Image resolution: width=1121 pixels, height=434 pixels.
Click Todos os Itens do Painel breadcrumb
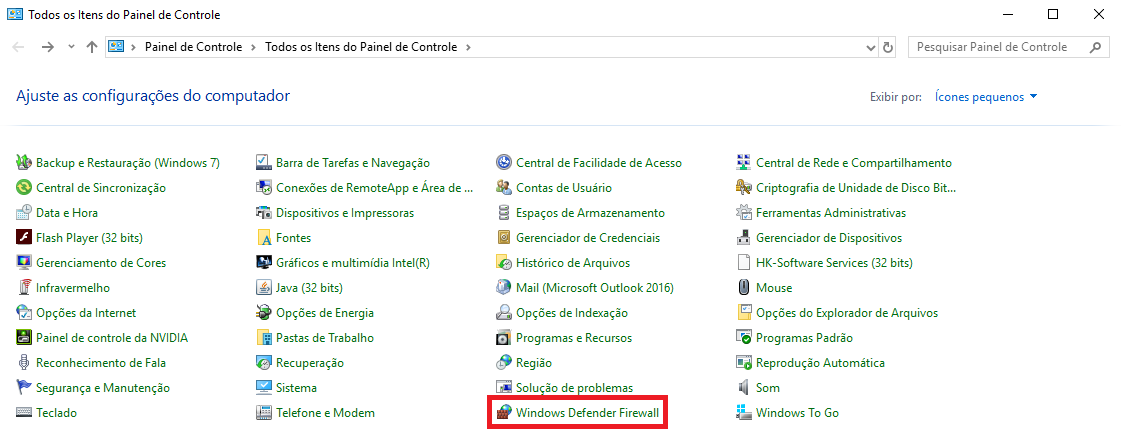click(x=361, y=47)
